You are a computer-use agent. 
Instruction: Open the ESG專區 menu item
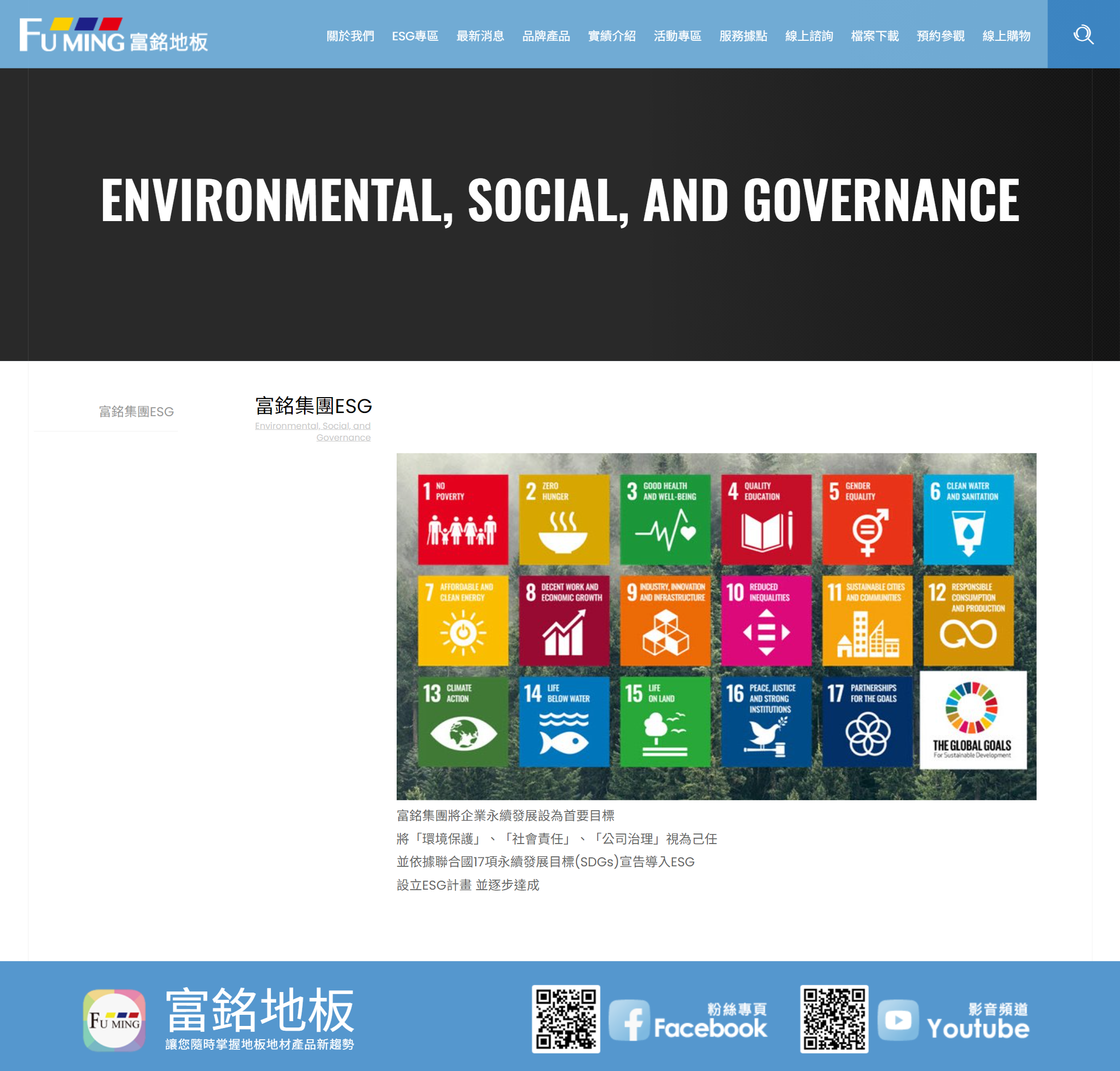(415, 36)
